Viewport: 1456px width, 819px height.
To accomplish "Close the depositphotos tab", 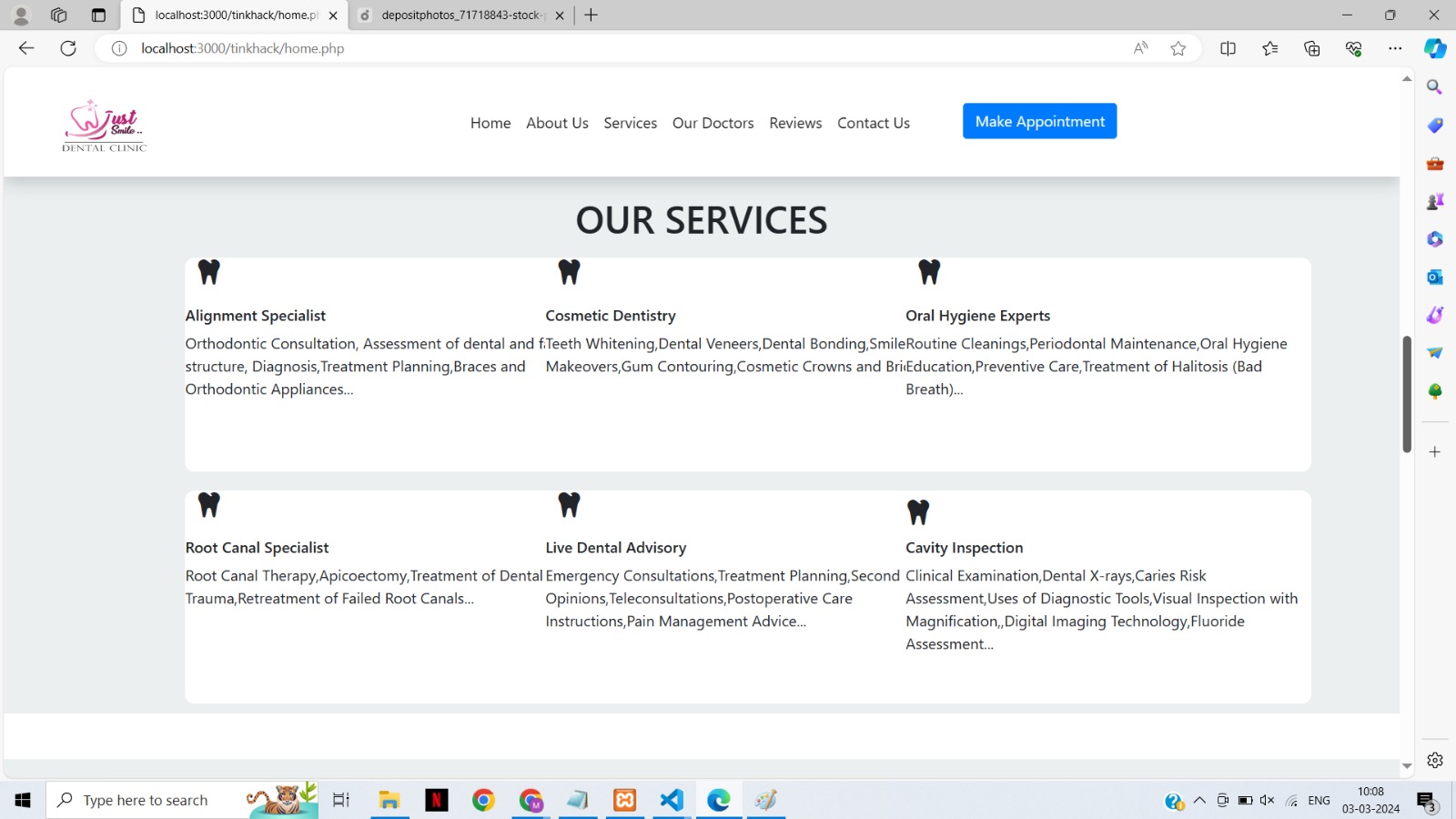I will tap(559, 15).
